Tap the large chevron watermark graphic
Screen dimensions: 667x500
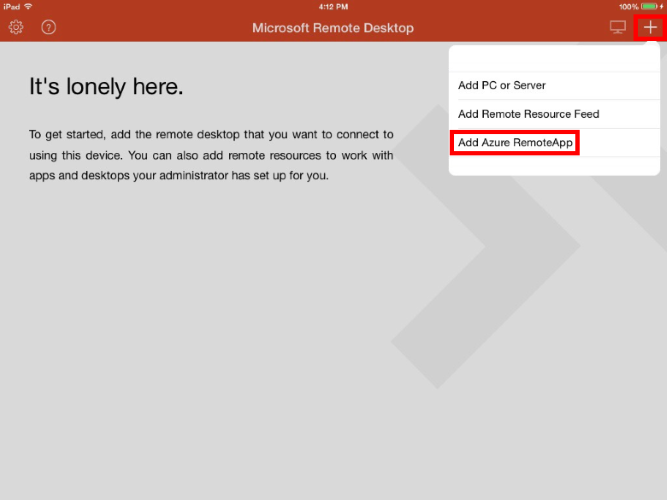pos(486,247)
